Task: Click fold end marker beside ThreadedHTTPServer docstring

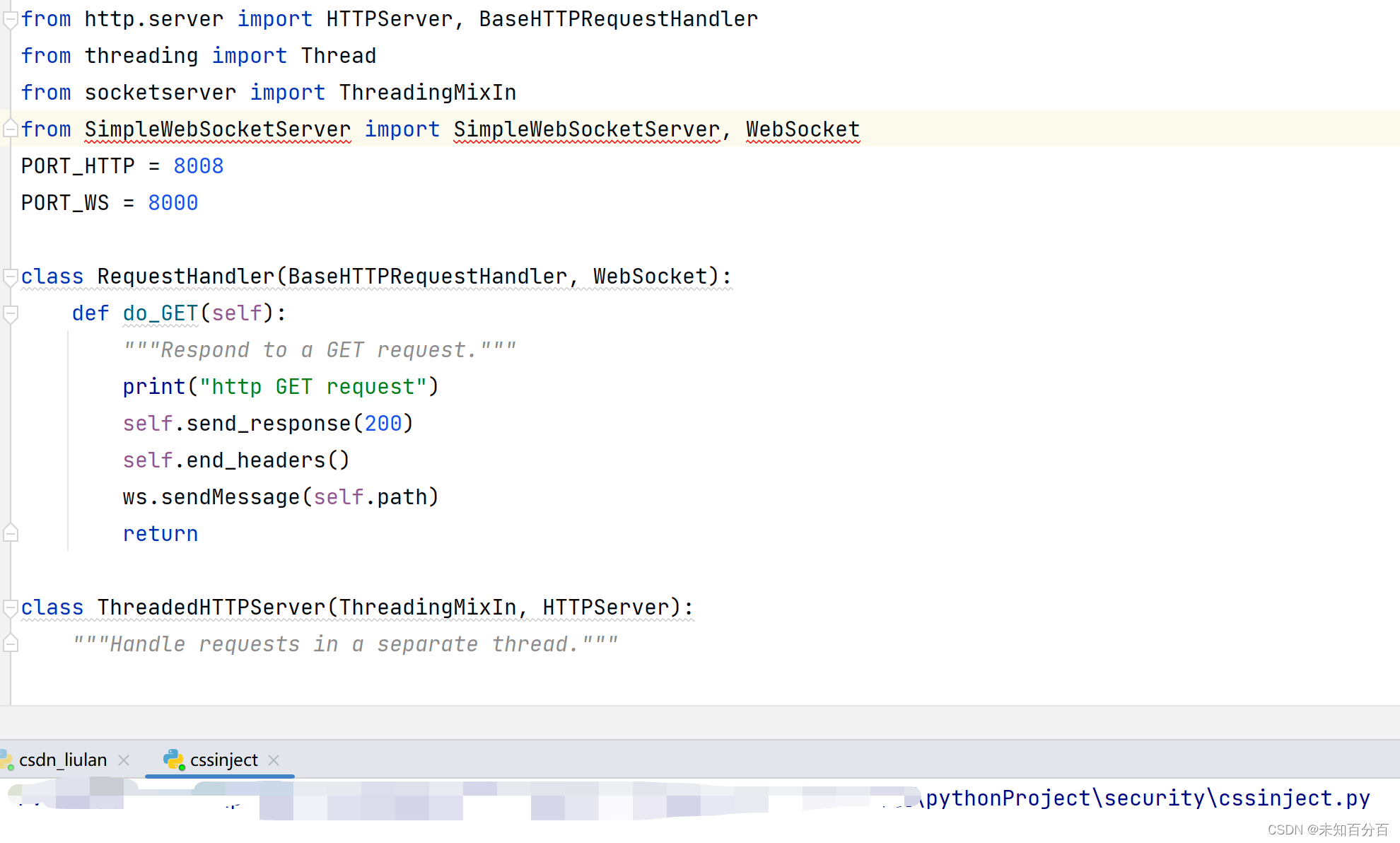Action: [x=10, y=644]
